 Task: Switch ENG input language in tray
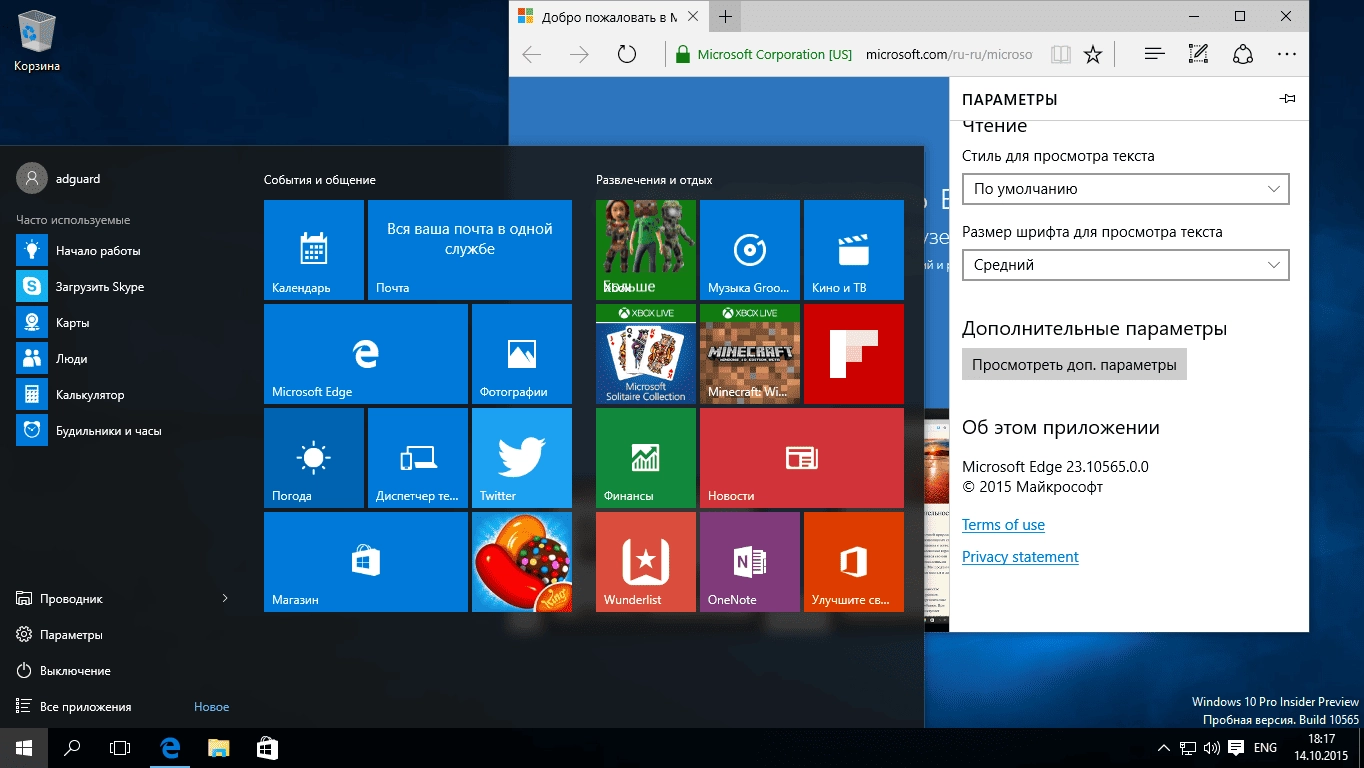[1265, 747]
